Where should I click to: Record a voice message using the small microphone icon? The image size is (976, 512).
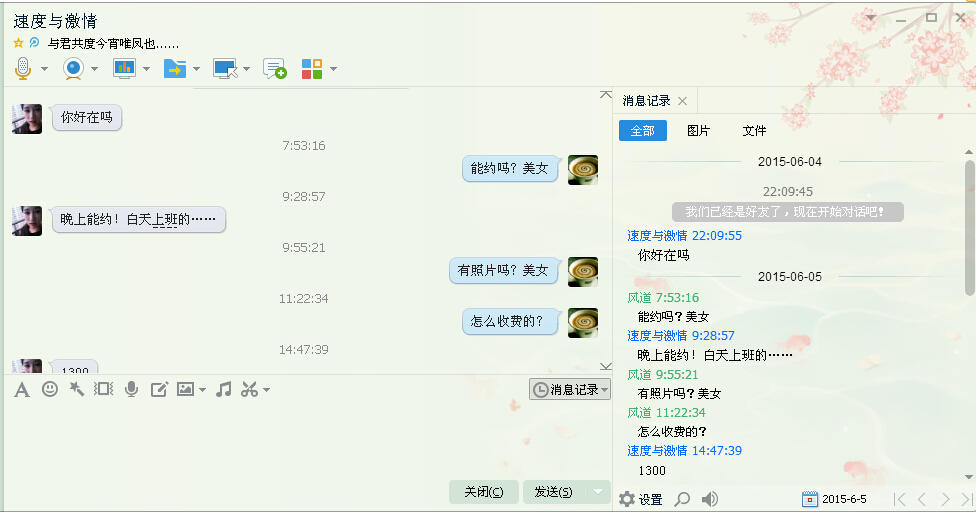pos(131,389)
